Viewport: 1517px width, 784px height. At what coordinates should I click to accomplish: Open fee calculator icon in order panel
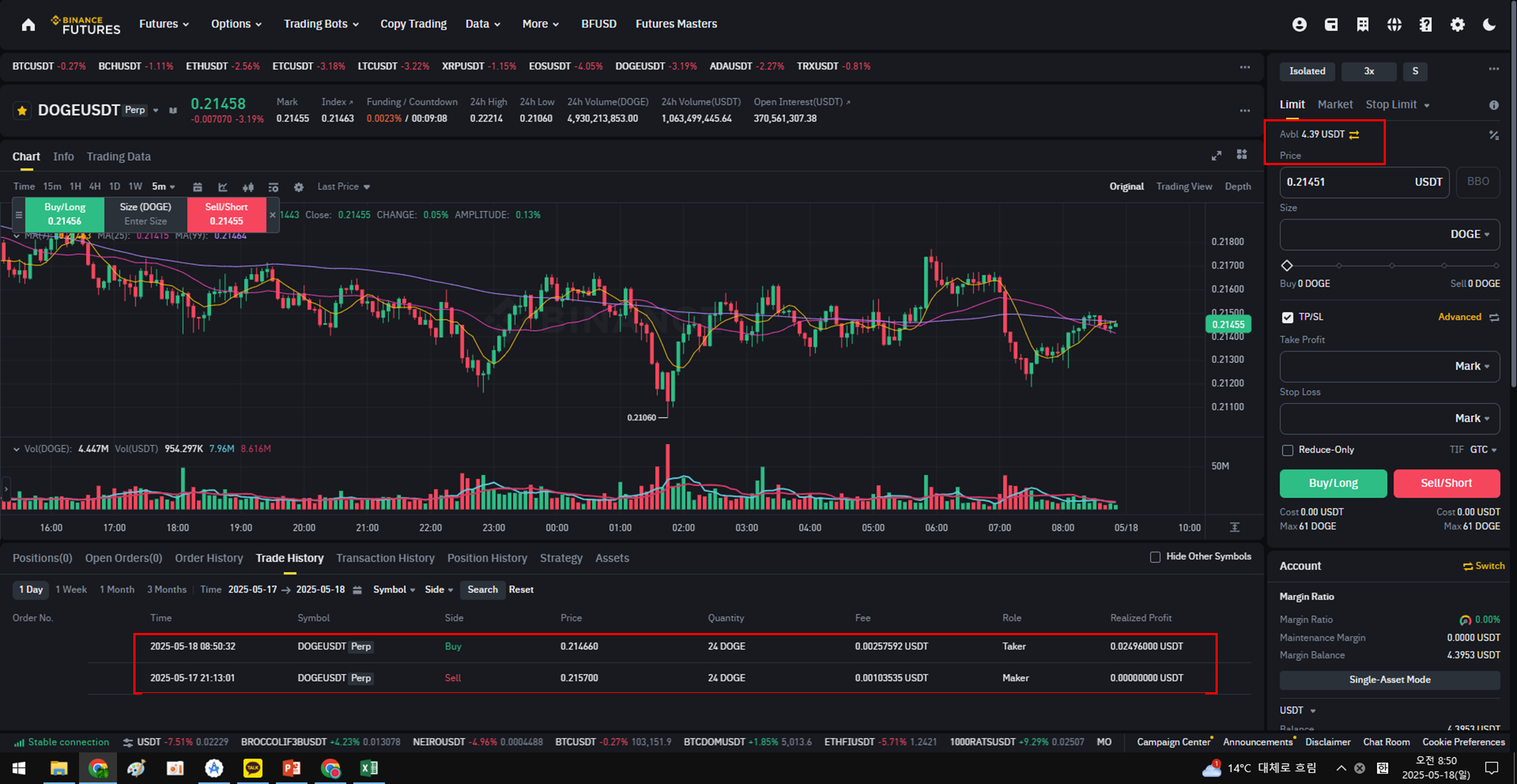(1494, 135)
